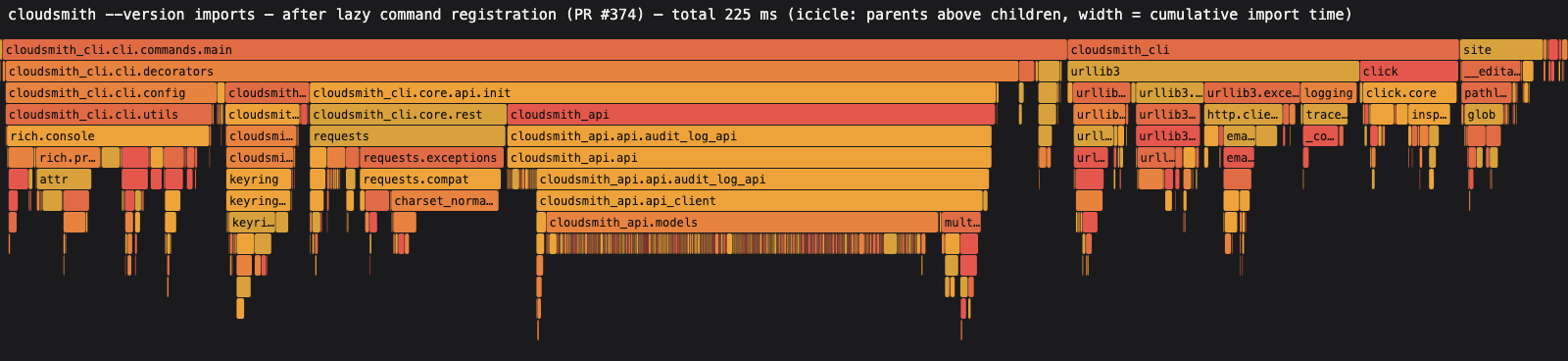Select the urllib3.exce… frame
This screenshot has width=1568, height=361.
coord(1251,93)
